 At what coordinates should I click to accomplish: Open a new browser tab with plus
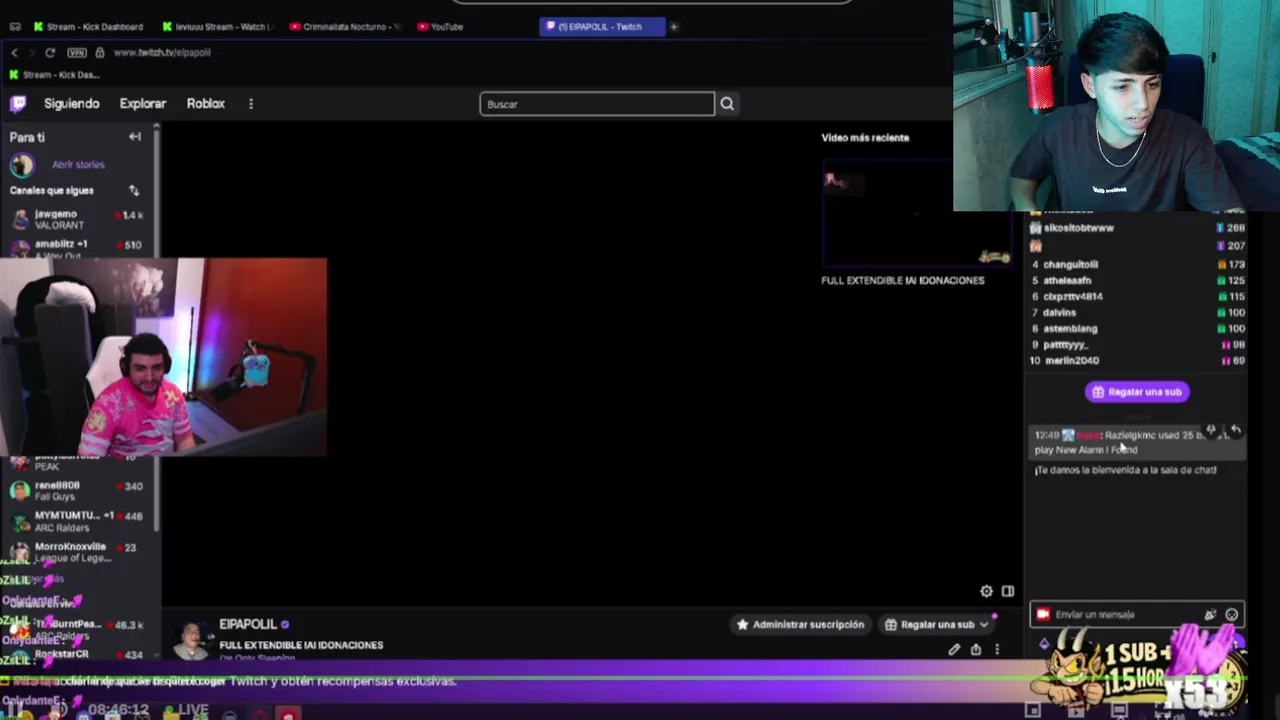[674, 27]
